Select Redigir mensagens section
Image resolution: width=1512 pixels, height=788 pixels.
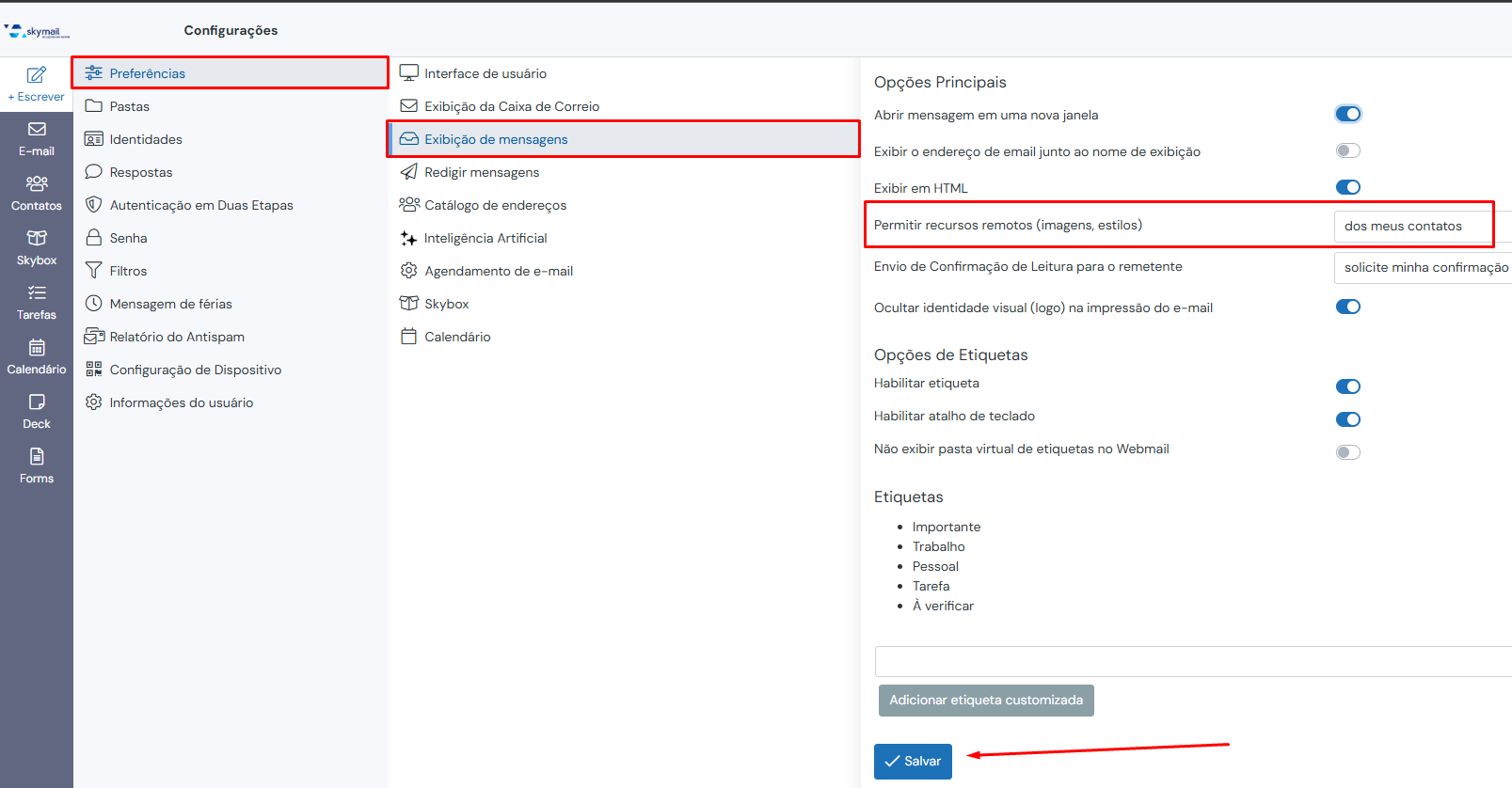[482, 173]
